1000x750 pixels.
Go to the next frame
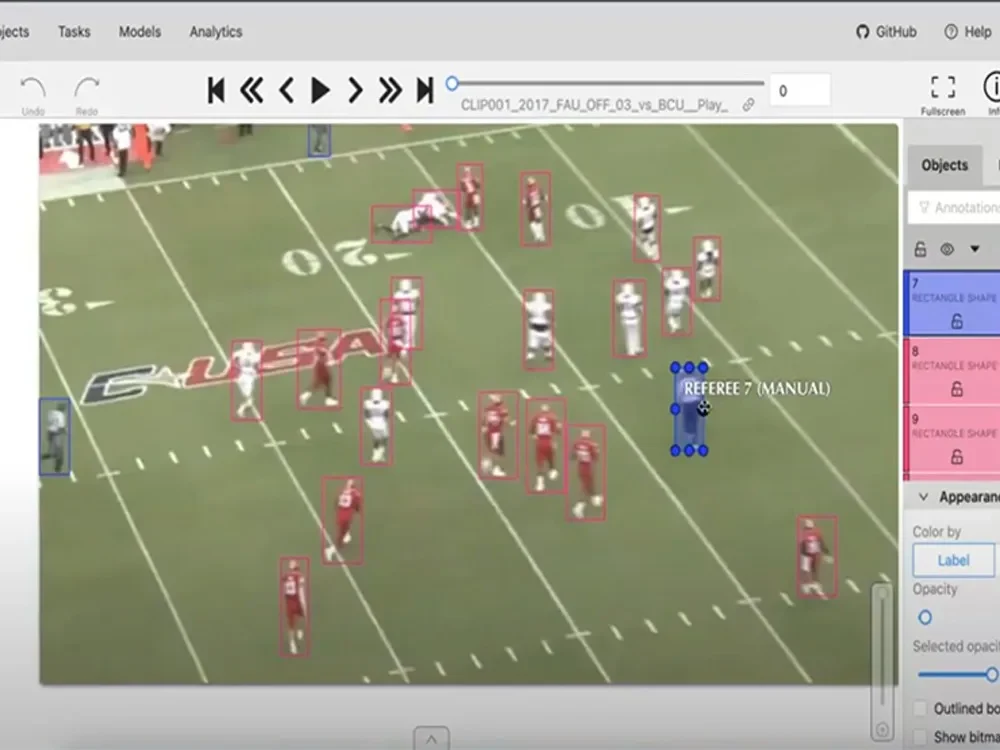[x=355, y=90]
